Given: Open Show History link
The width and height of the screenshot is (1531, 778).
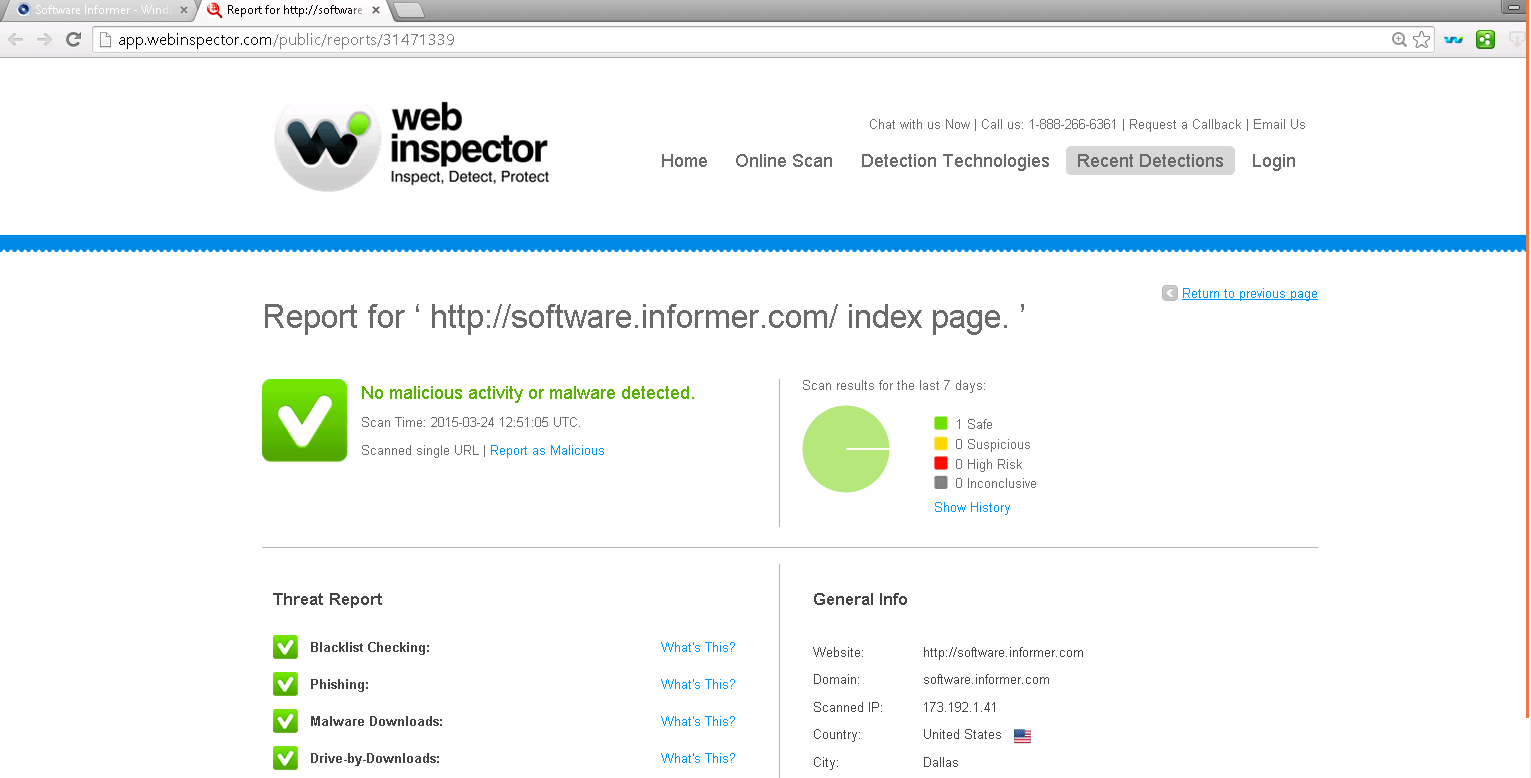Looking at the screenshot, I should pyautogui.click(x=971, y=507).
